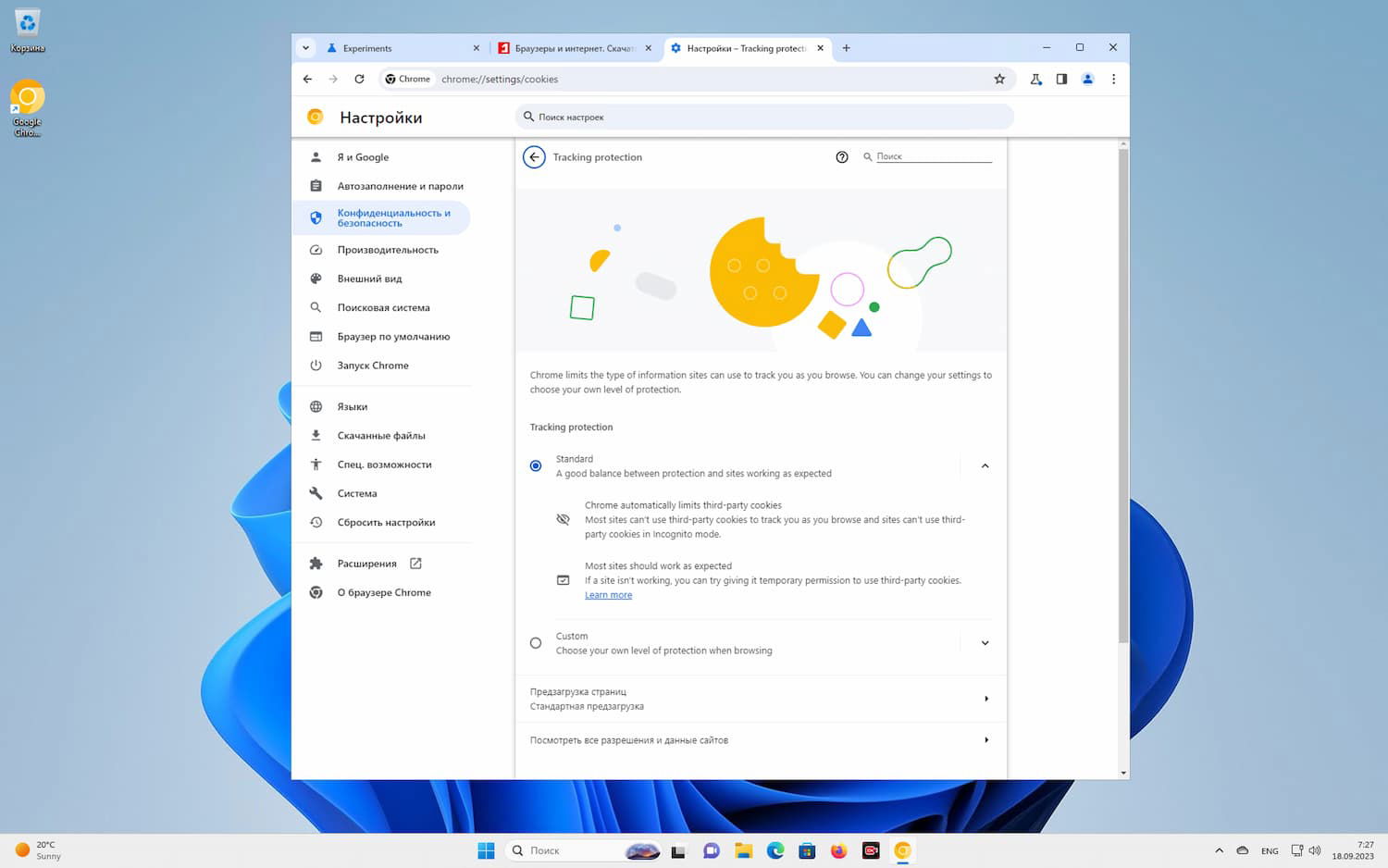
Task: Show hidden system tray icons
Action: point(1219,851)
